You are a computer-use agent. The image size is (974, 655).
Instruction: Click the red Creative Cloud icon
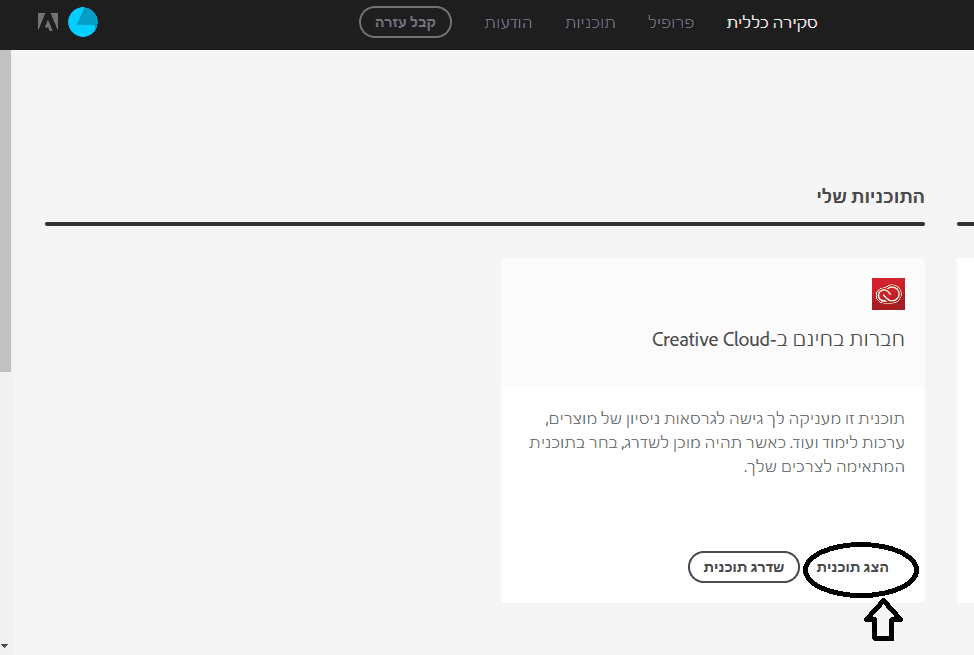pos(888,294)
